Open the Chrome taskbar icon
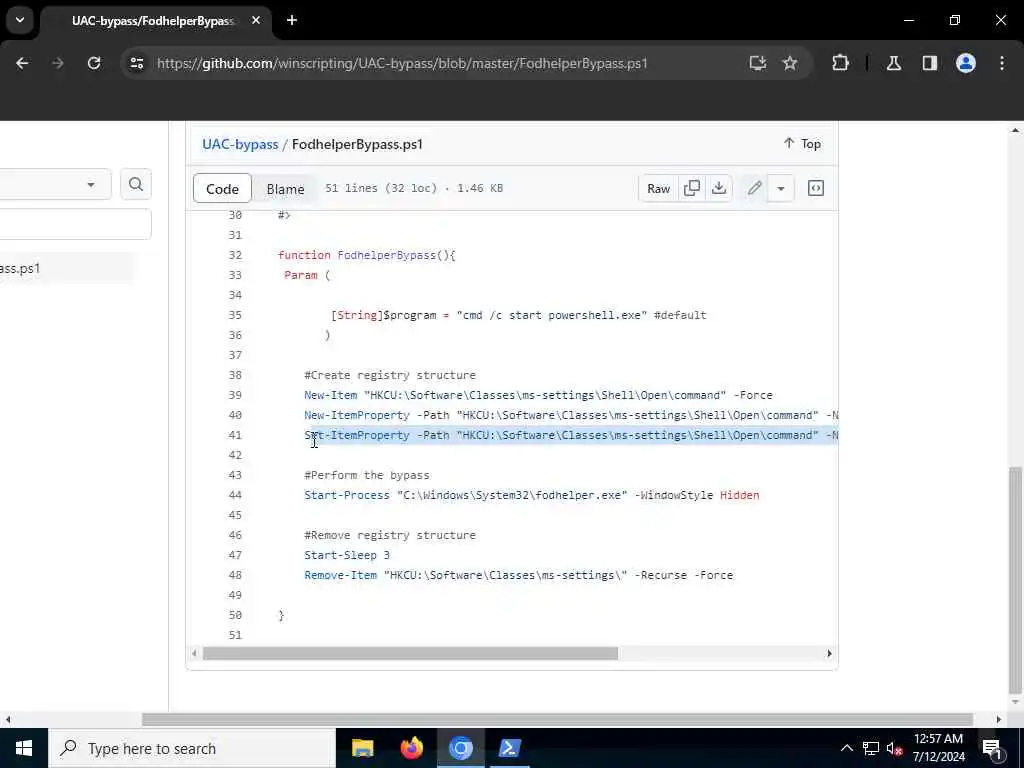The width and height of the screenshot is (1024, 768). pyautogui.click(x=460, y=748)
